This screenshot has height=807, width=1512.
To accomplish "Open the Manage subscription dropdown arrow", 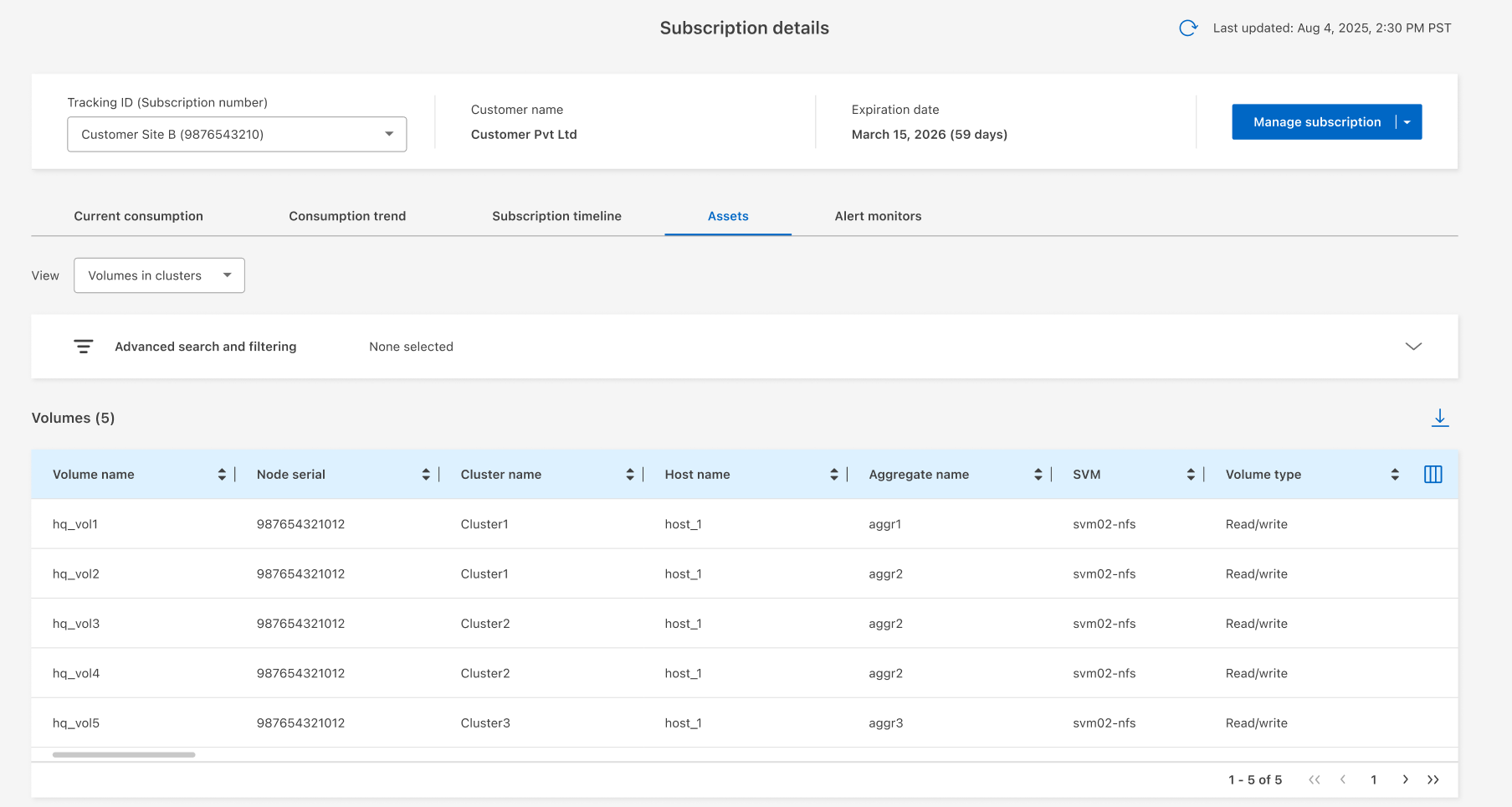I will click(x=1407, y=122).
